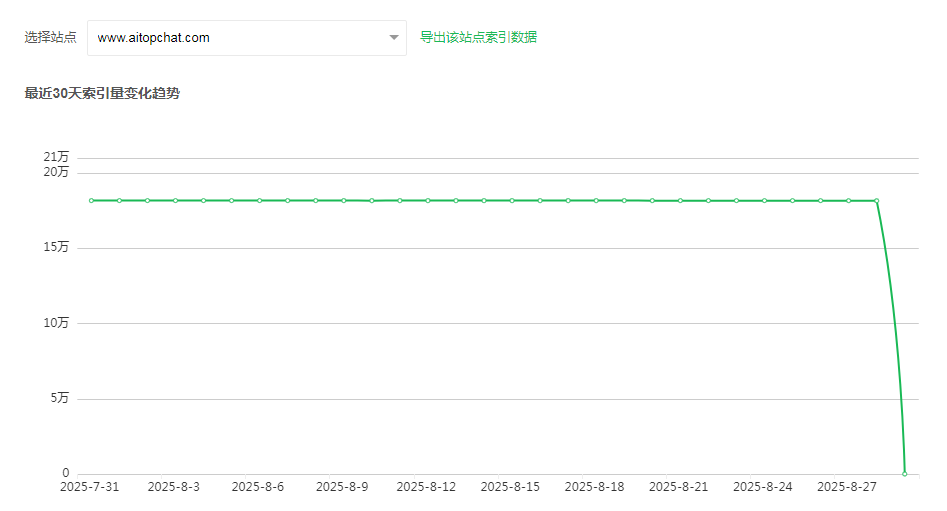Click the x-axis label 2025-8-27
Screen dimensions: 947x511
click(847, 487)
